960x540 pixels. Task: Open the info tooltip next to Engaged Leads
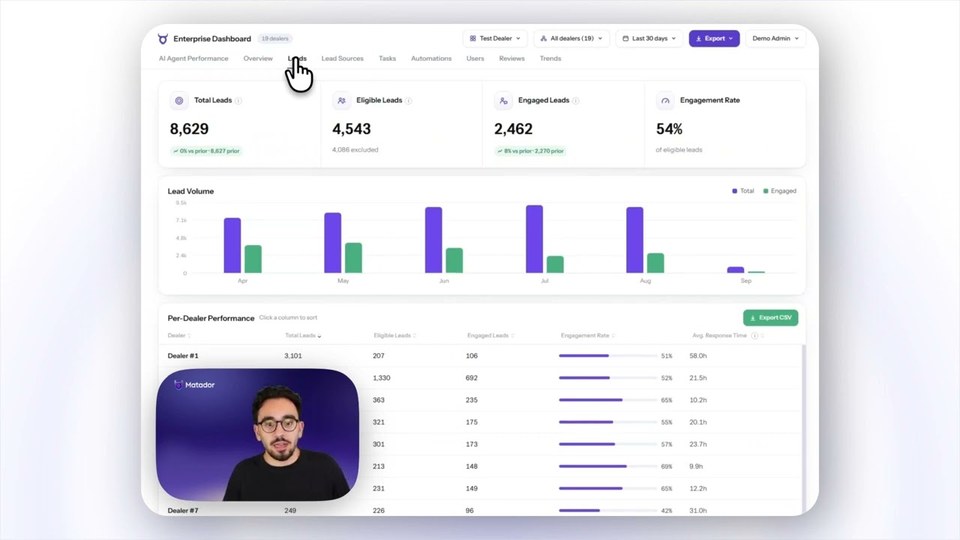point(576,100)
